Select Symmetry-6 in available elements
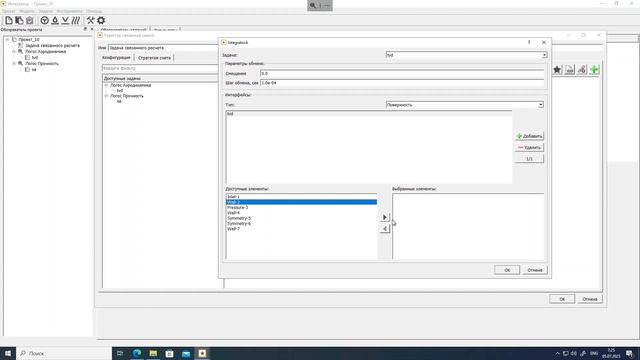 301,223
